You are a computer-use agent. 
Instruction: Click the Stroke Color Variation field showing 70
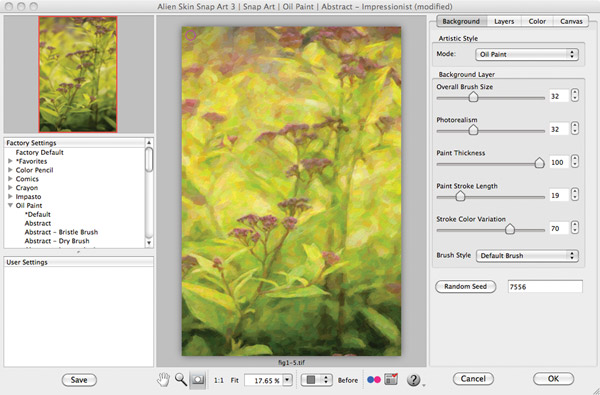(x=559, y=229)
